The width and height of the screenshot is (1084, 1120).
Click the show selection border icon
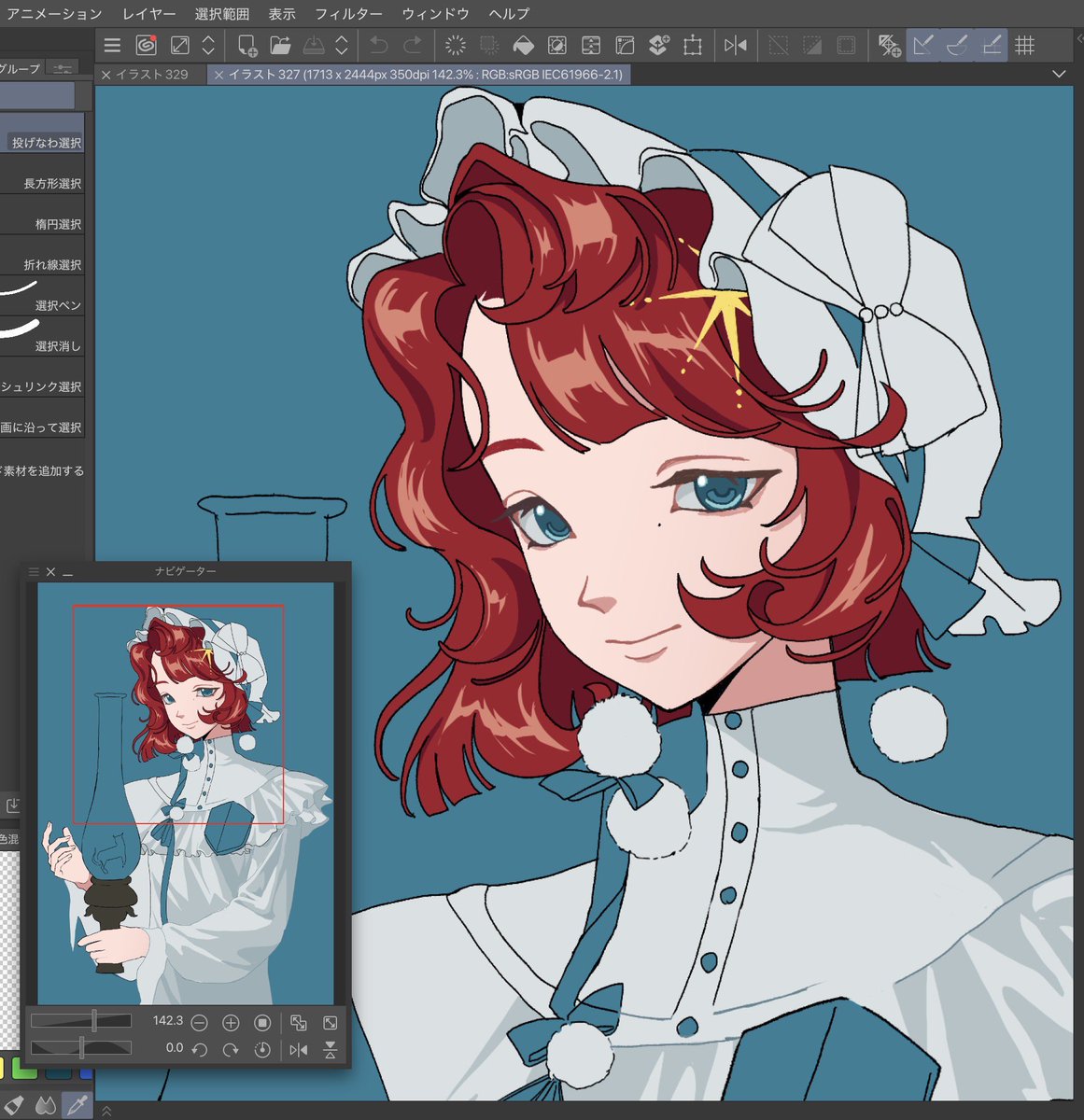pyautogui.click(x=846, y=45)
